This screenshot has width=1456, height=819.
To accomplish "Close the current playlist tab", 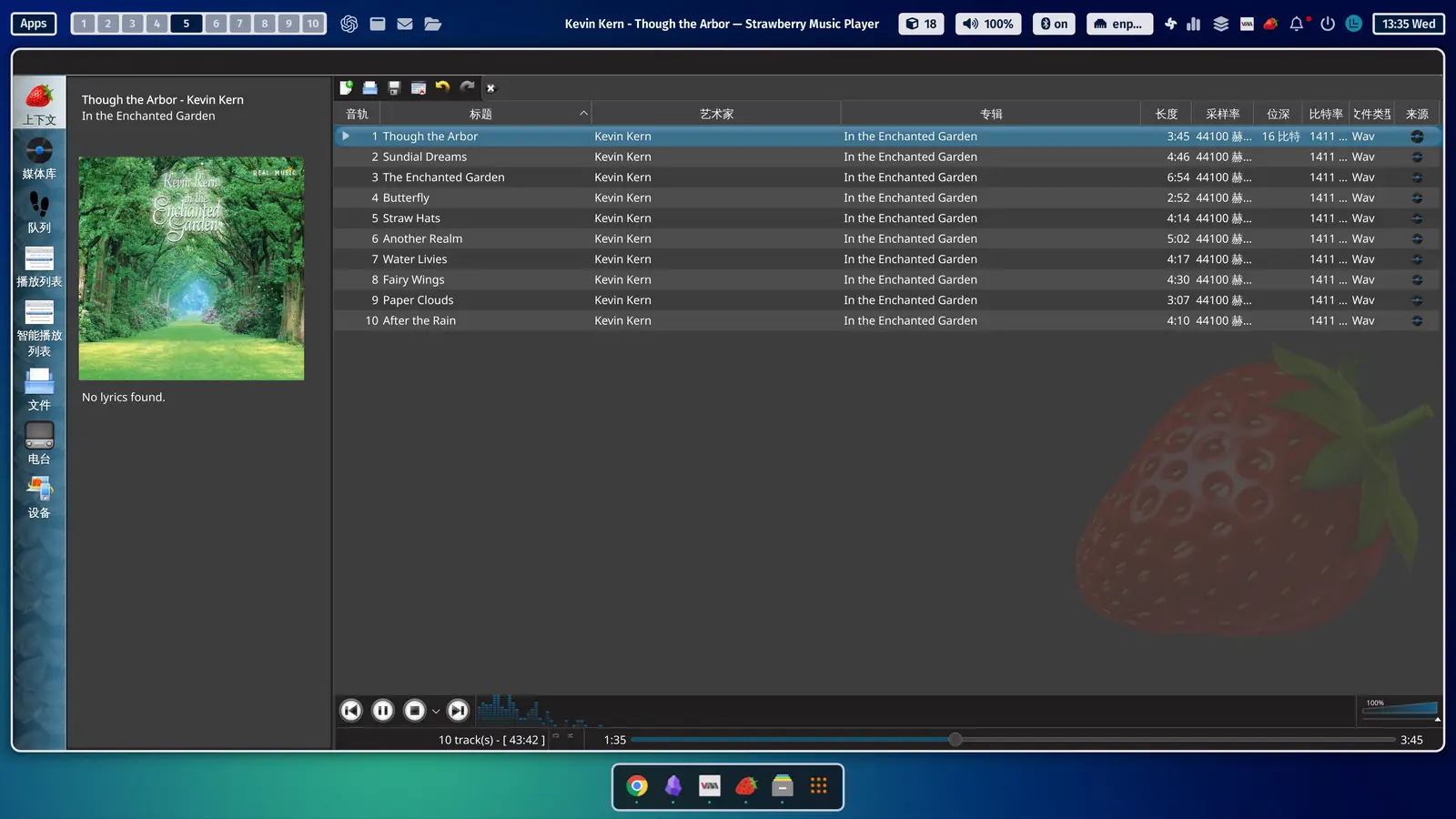I will (x=490, y=88).
